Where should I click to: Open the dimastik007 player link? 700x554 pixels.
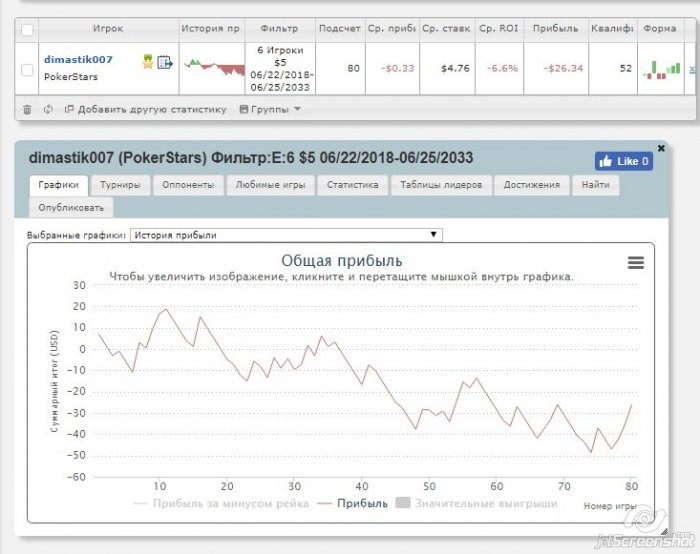click(78, 59)
